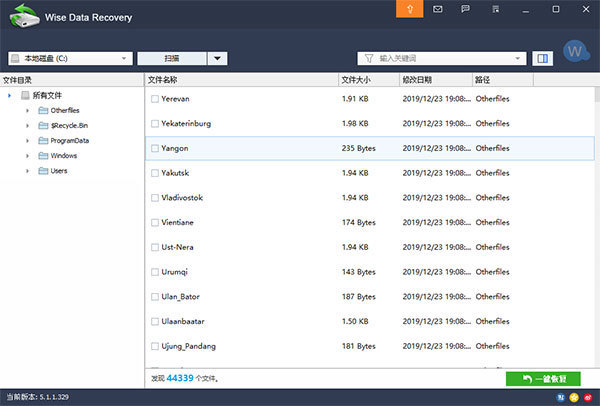Click the 所有文件 drive icon
Viewport: 600px width, 406px height.
(25, 95)
